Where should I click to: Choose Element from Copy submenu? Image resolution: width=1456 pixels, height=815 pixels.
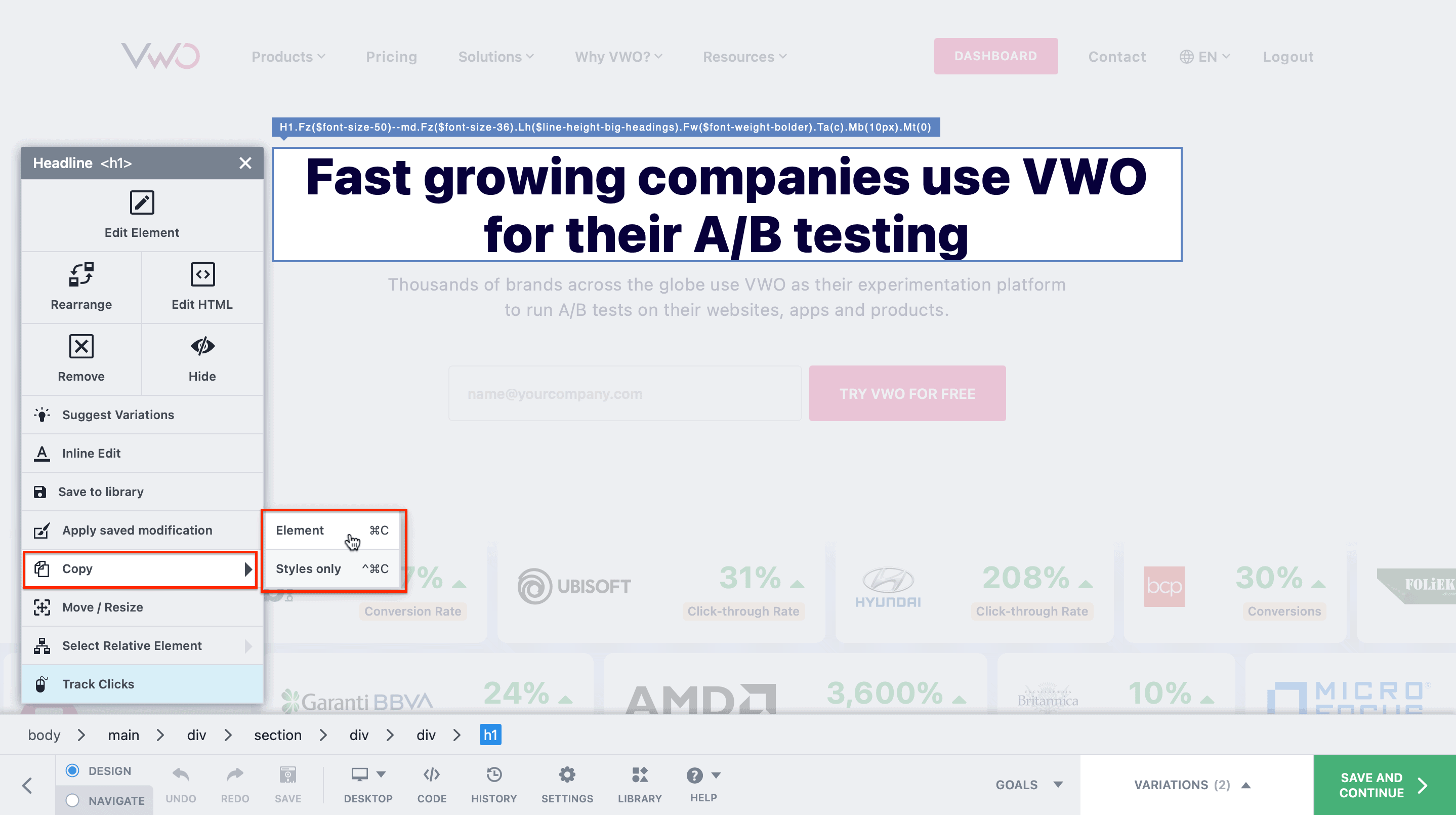click(332, 530)
